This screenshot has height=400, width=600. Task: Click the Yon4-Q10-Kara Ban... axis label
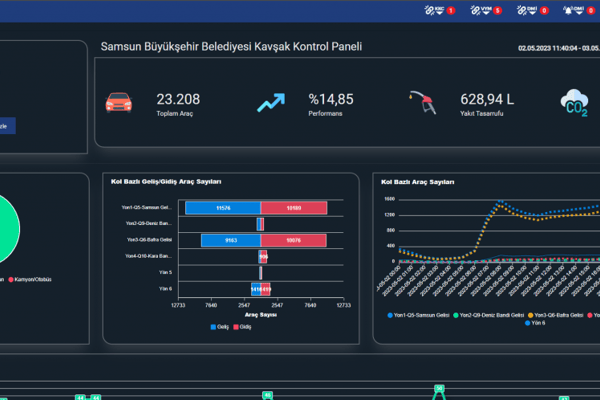[x=148, y=256]
